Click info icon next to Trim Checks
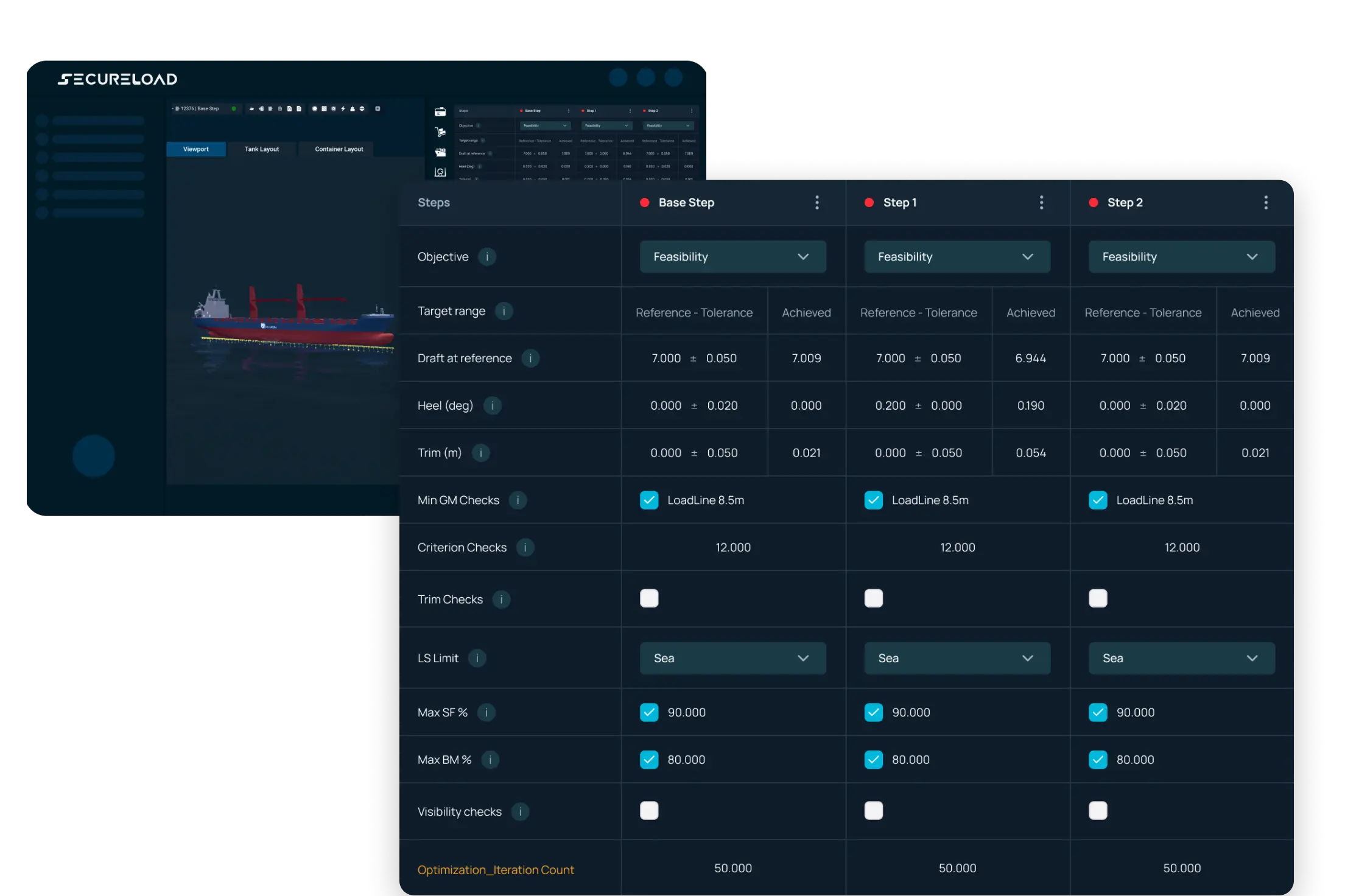This screenshot has width=1359, height=896. pos(501,600)
